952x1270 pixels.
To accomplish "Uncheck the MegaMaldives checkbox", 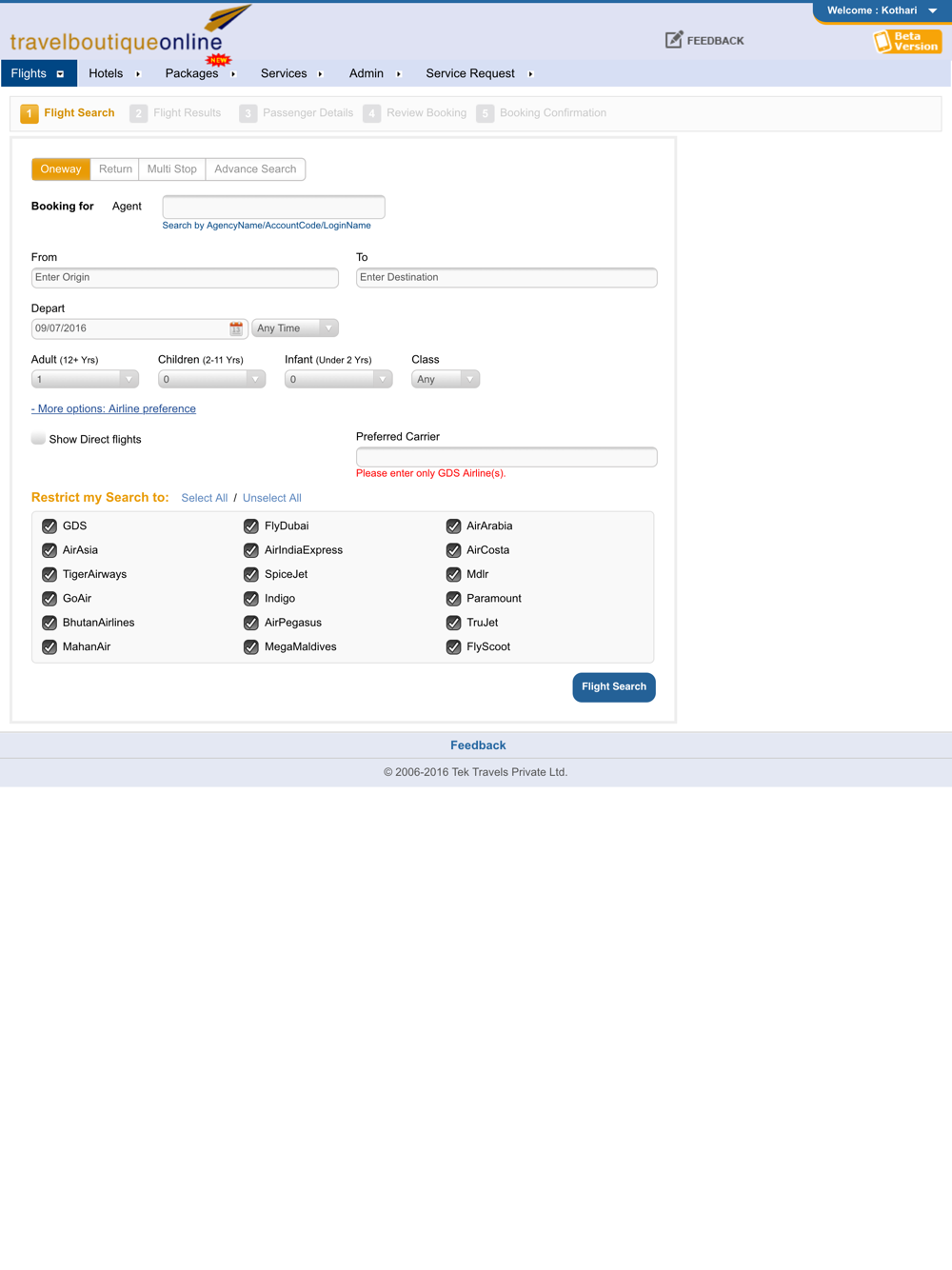I will (x=251, y=647).
